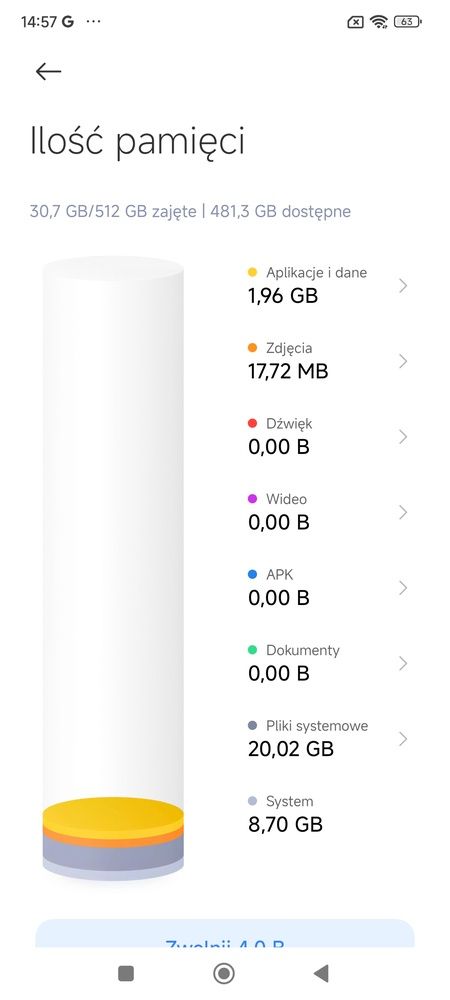This screenshot has width=450, height=1000.
Task: Open Wideo category chevron
Action: coord(403,512)
